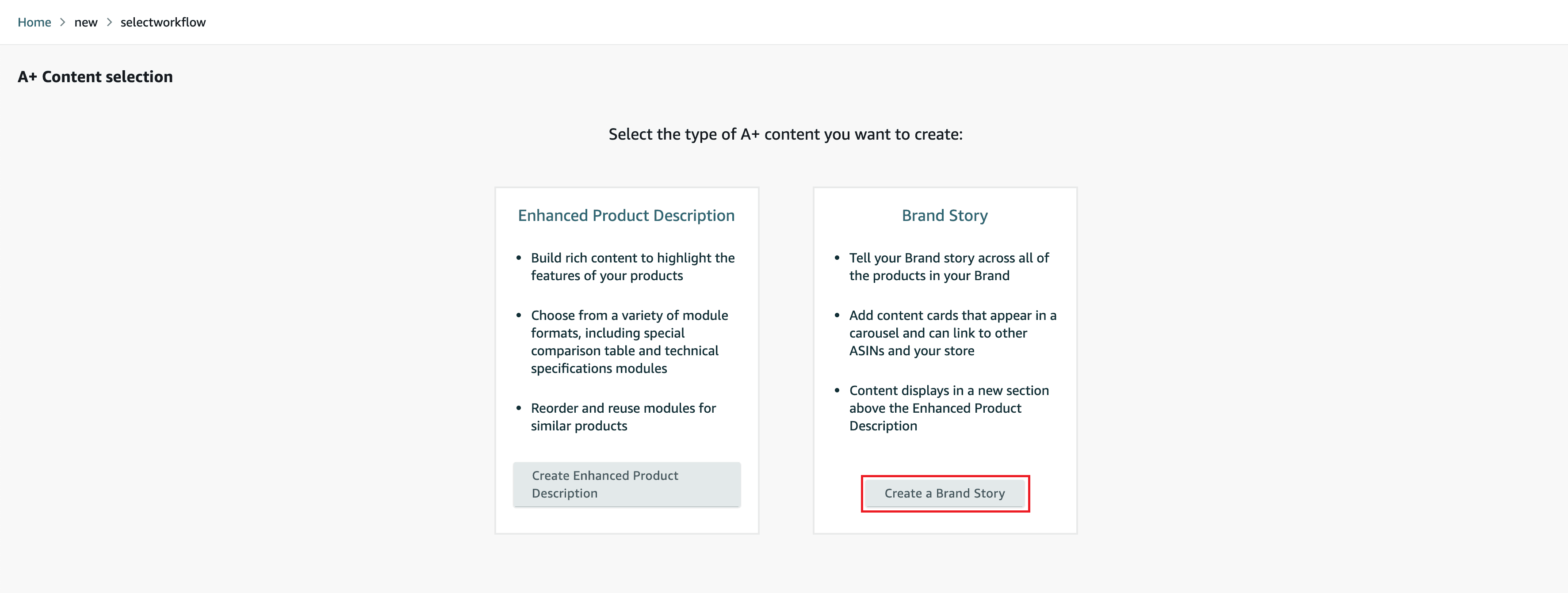Open the Enhanced Product Description heading

[x=626, y=215]
